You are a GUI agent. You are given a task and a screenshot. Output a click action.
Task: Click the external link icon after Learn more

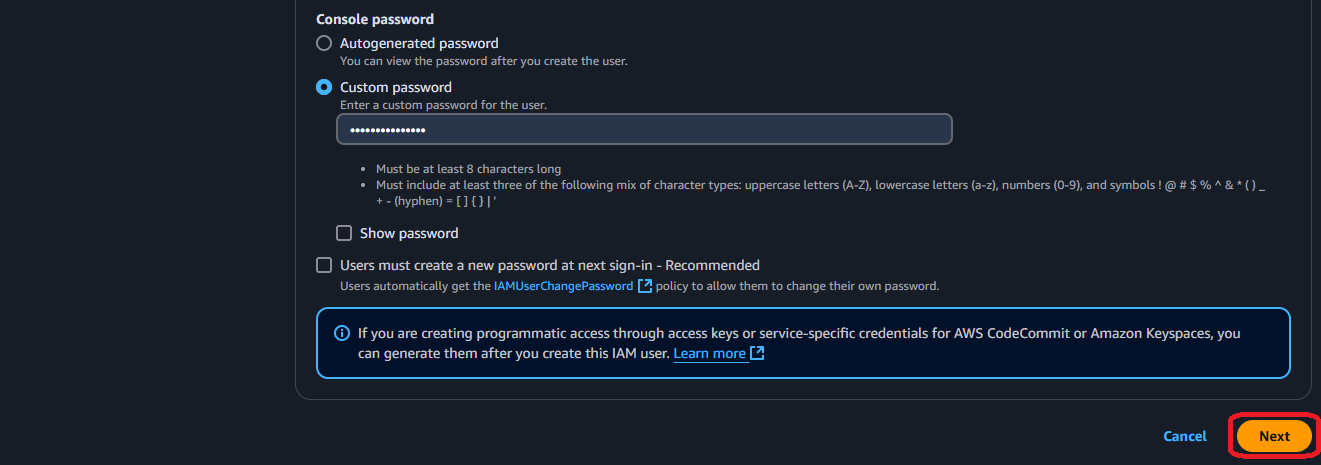[x=757, y=354]
